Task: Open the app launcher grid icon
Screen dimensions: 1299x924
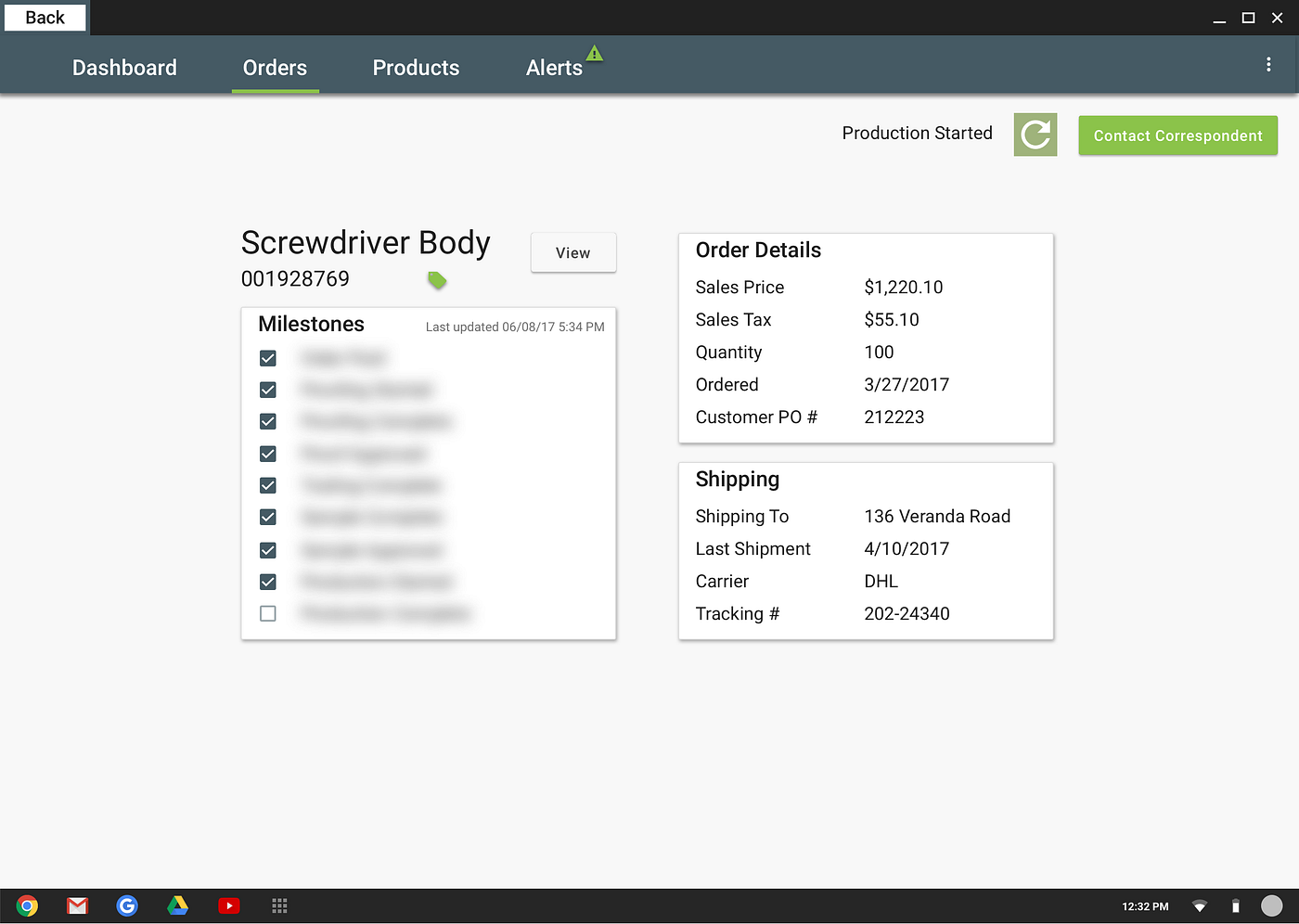Action: (x=279, y=905)
